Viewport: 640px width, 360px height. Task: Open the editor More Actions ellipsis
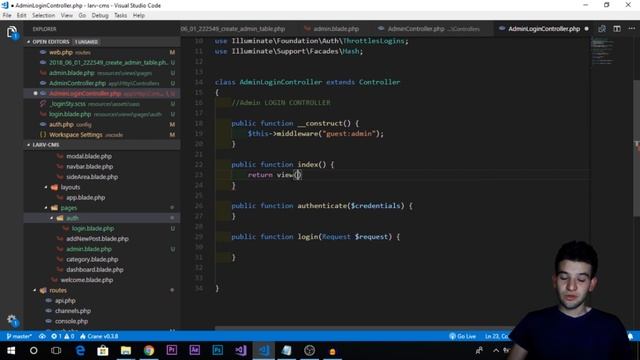tap(631, 29)
